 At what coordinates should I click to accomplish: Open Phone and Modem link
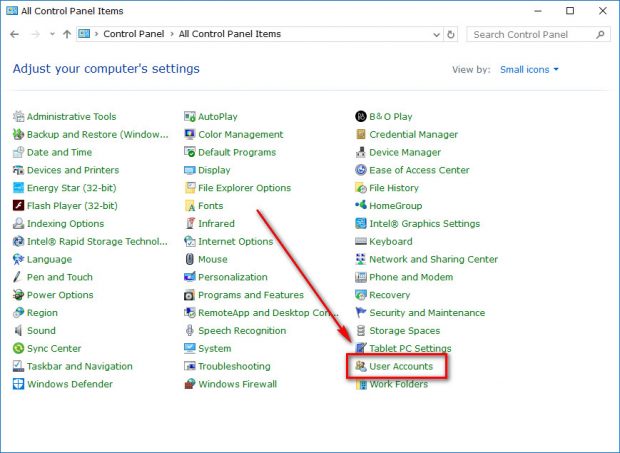pyautogui.click(x=411, y=277)
